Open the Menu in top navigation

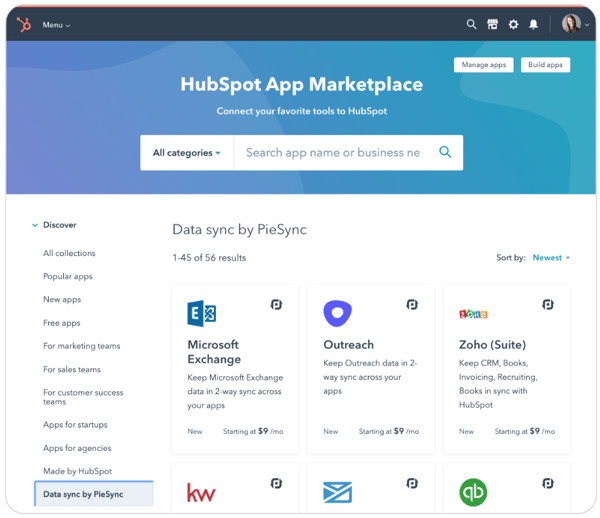coord(56,25)
